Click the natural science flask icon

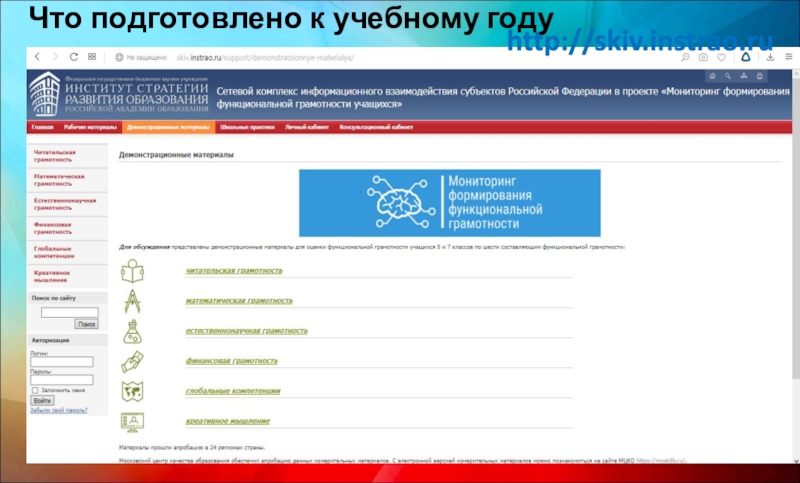click(132, 331)
